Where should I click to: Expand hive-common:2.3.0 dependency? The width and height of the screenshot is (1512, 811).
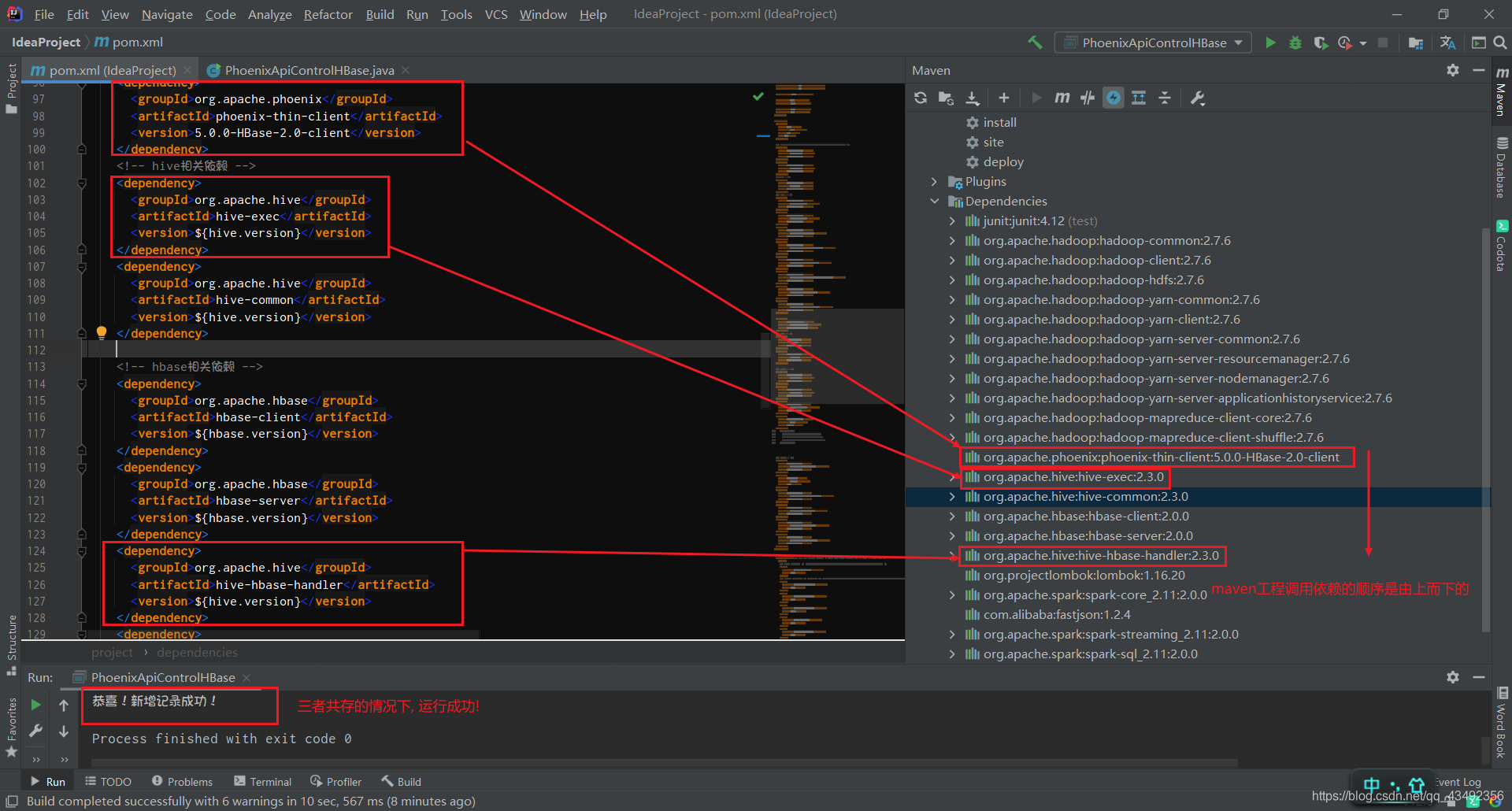[x=952, y=496]
